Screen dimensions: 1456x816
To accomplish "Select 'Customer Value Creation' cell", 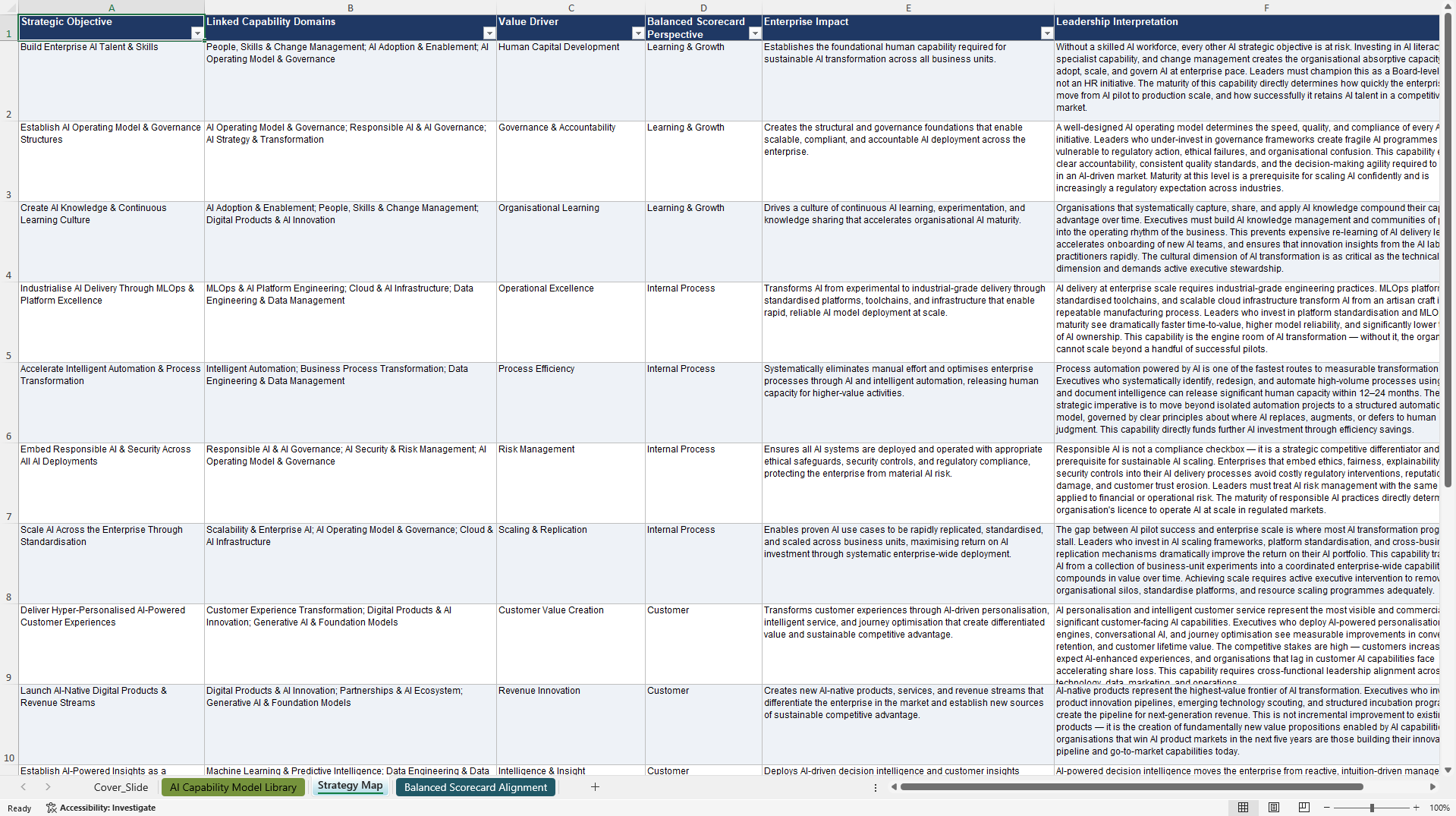I will pyautogui.click(x=571, y=644).
